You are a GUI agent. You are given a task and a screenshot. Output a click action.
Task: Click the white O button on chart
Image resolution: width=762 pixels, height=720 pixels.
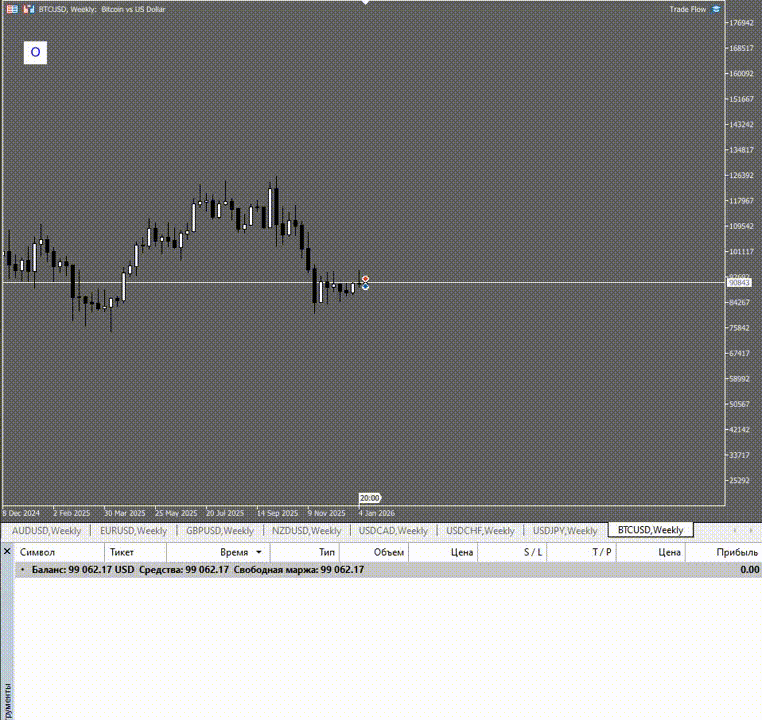[x=35, y=52]
